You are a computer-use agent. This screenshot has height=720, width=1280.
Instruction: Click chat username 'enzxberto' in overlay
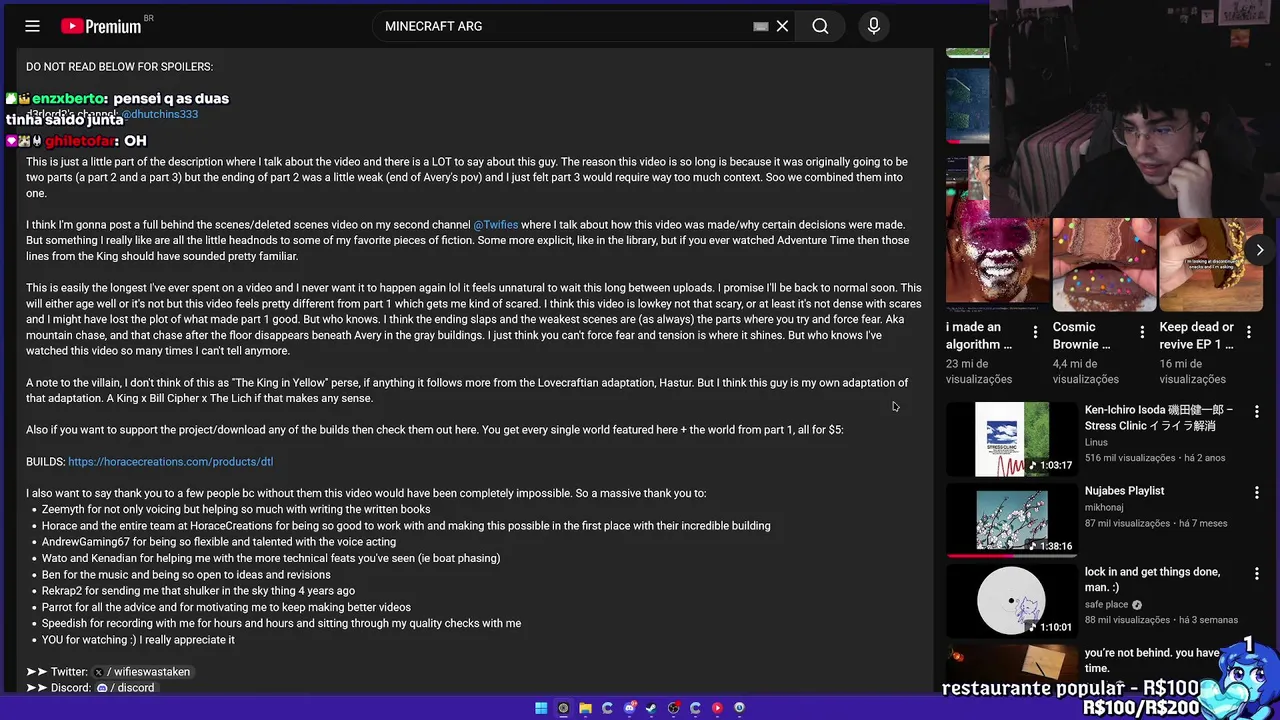pos(68,99)
